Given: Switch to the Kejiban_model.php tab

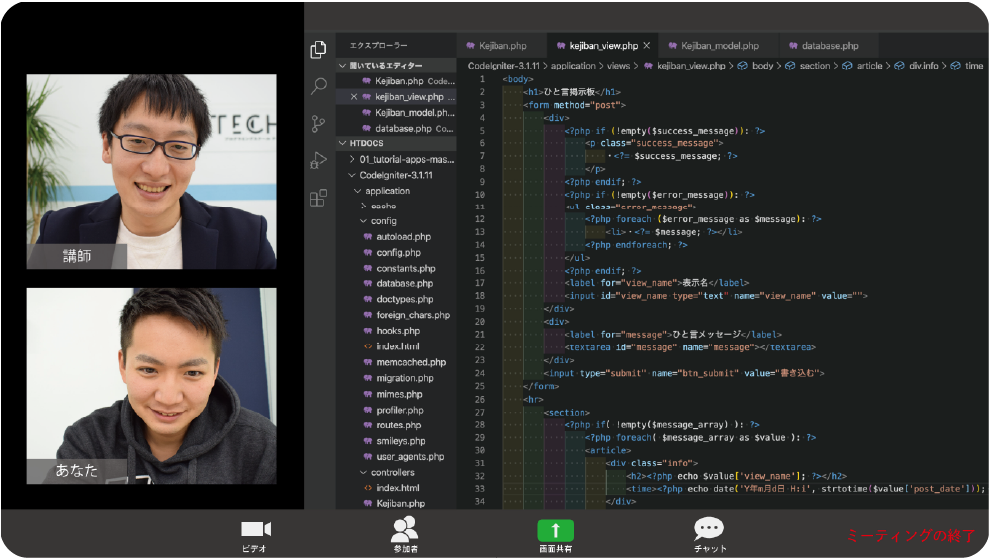Looking at the screenshot, I should pyautogui.click(x=719, y=46).
